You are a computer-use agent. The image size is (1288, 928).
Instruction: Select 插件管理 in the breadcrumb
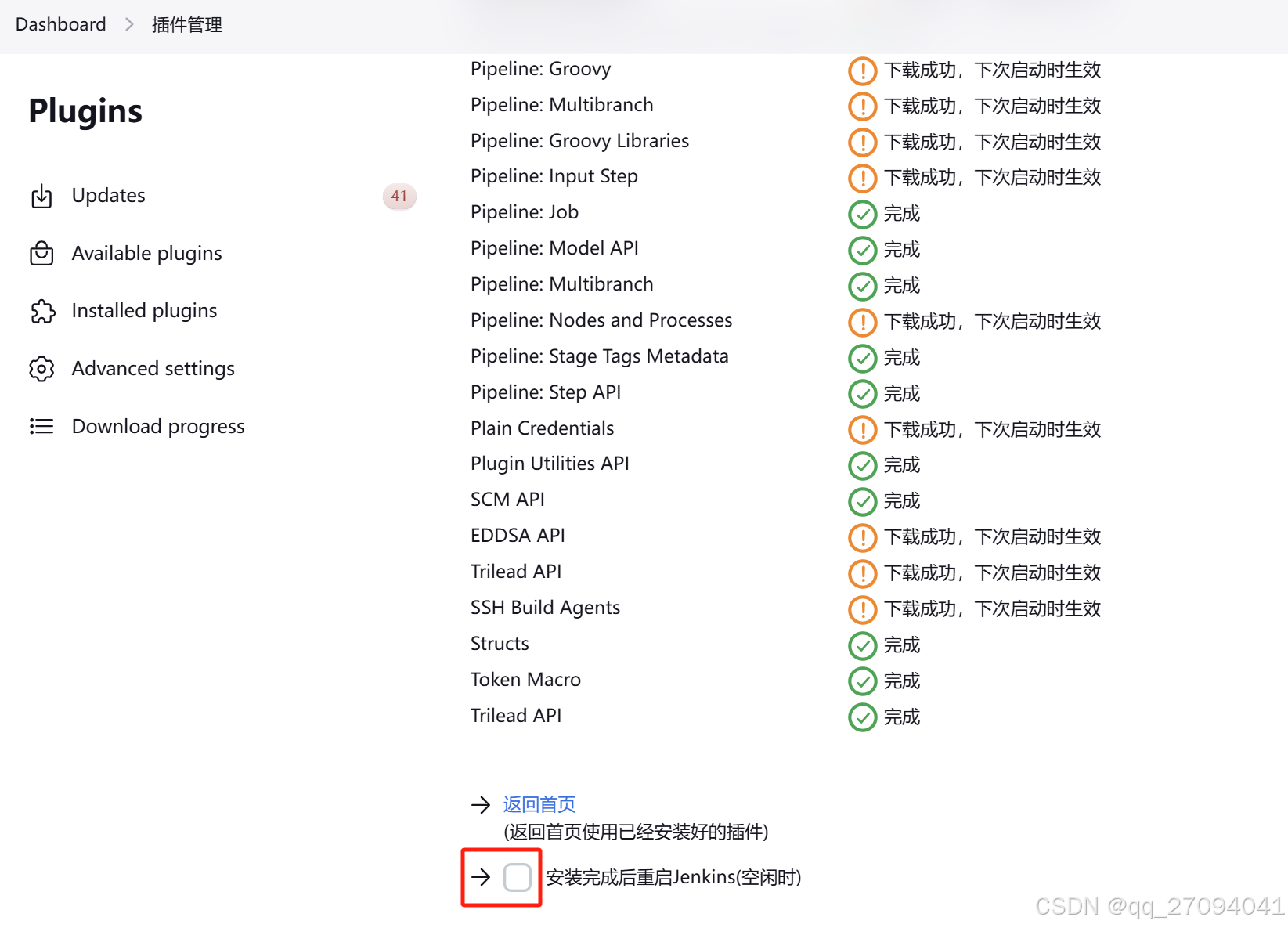pyautogui.click(x=186, y=24)
